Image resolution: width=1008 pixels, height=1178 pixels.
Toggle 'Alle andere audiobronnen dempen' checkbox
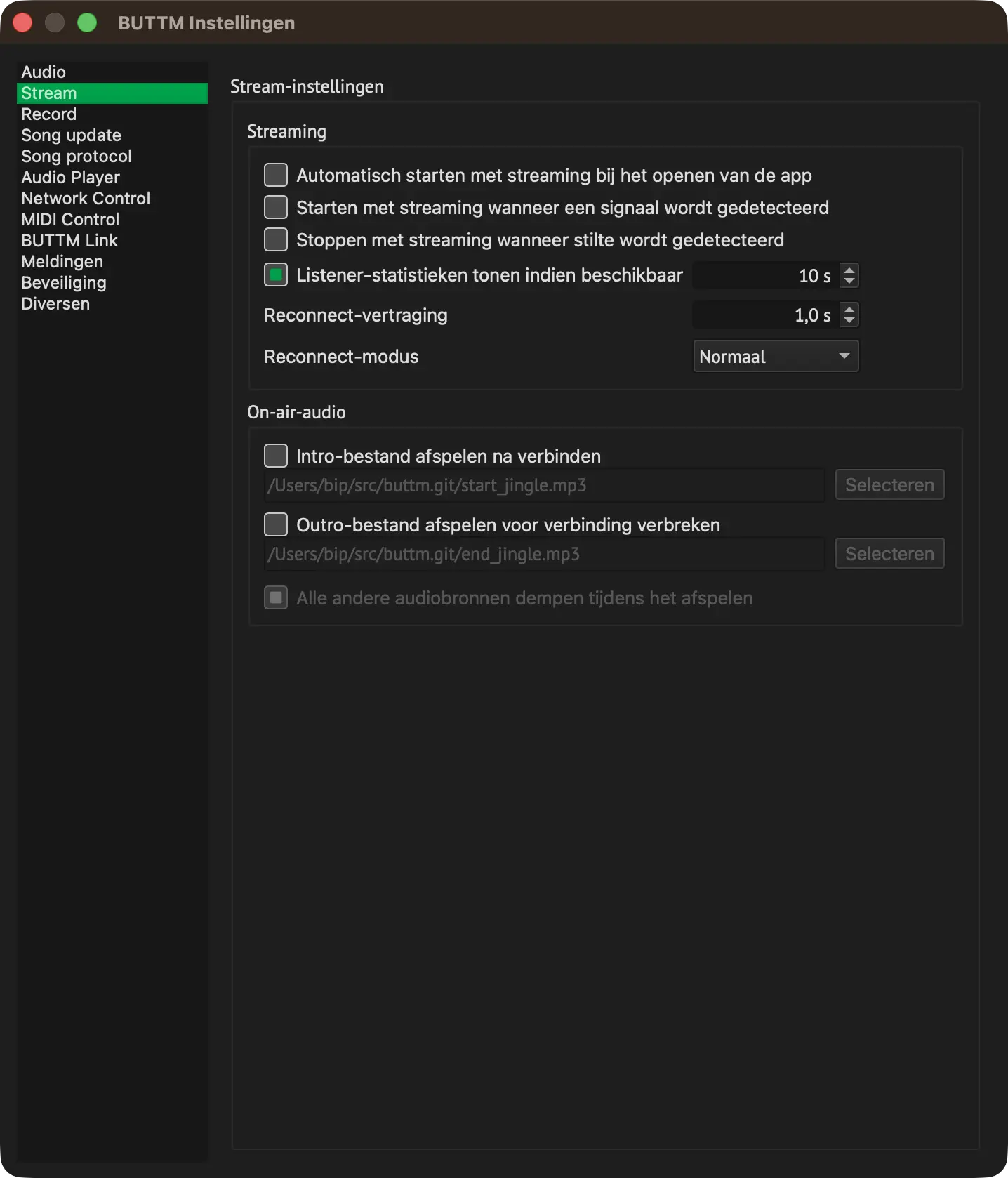(x=276, y=597)
